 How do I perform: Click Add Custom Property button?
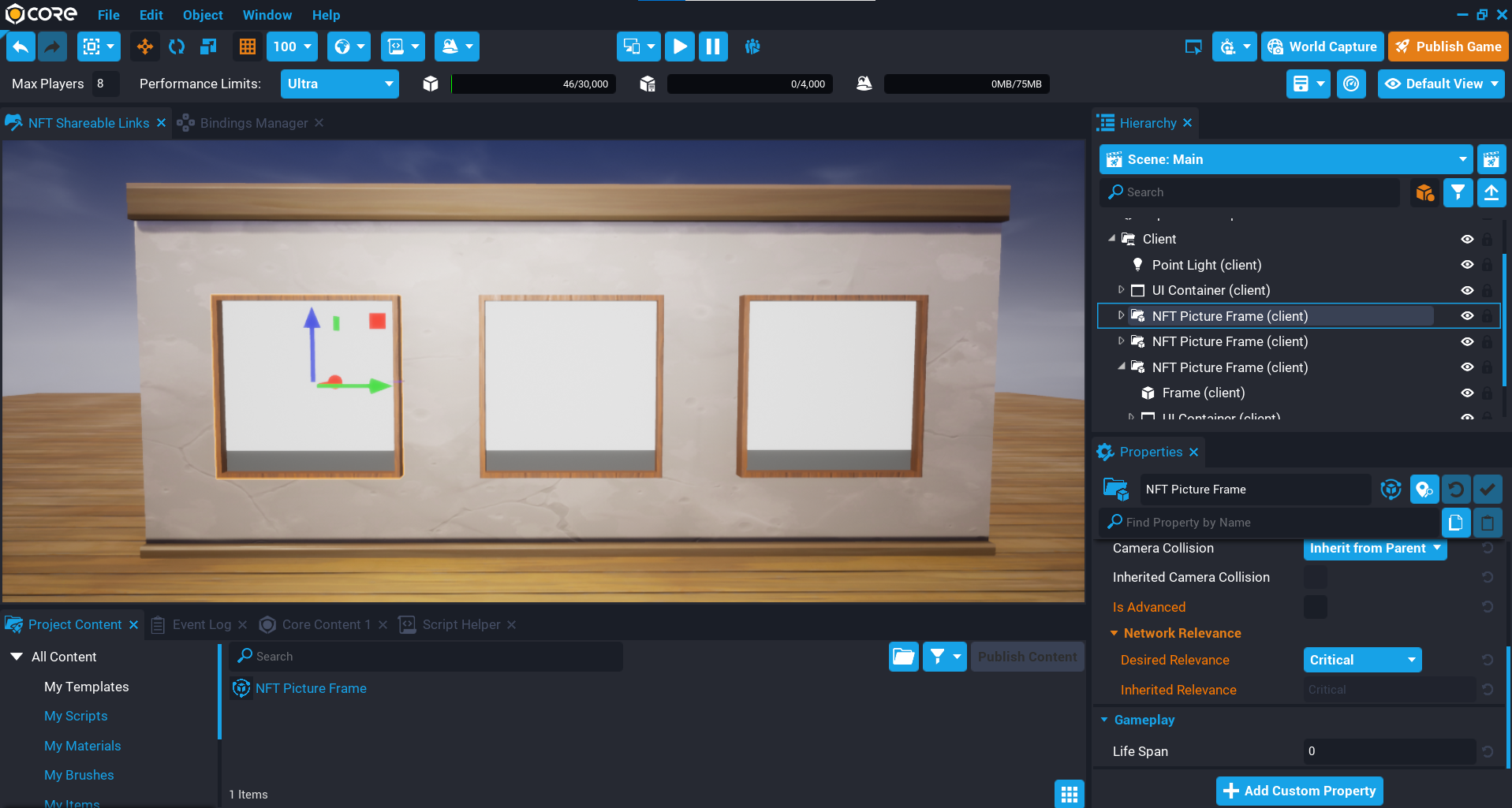1299,791
